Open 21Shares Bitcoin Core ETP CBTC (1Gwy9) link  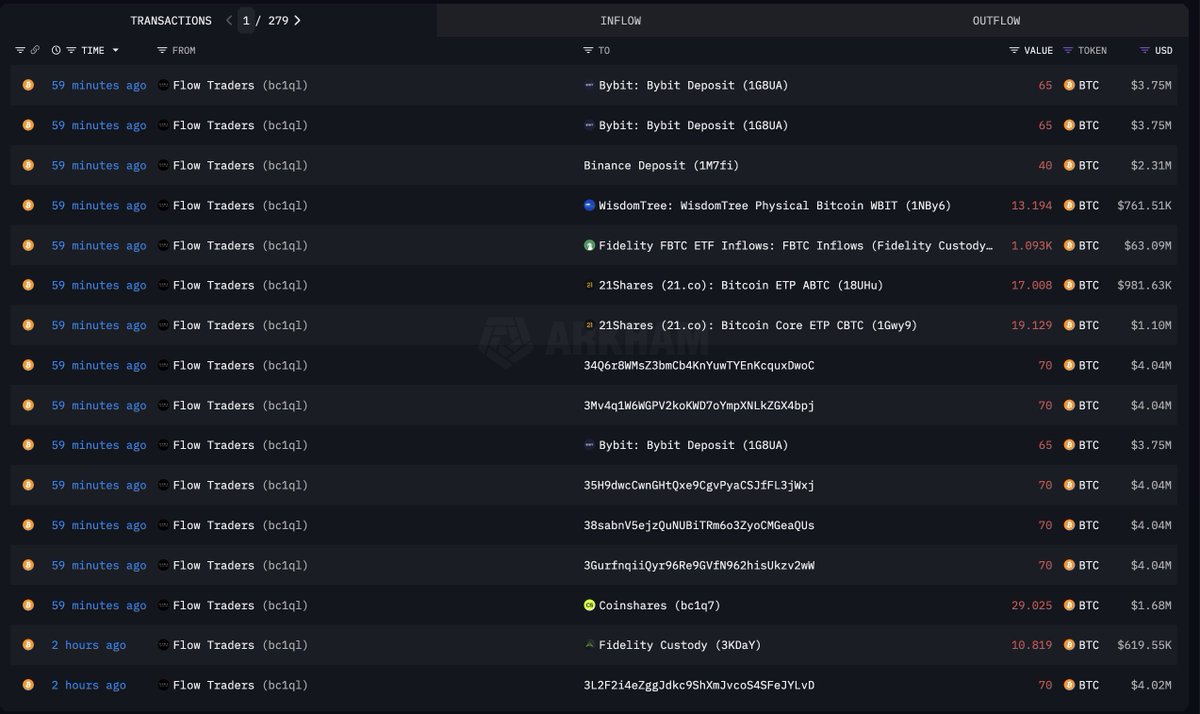coord(758,325)
